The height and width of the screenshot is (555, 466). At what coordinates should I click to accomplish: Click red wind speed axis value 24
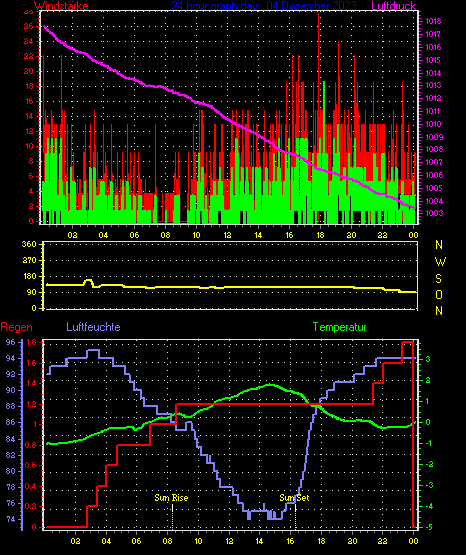pos(29,41)
